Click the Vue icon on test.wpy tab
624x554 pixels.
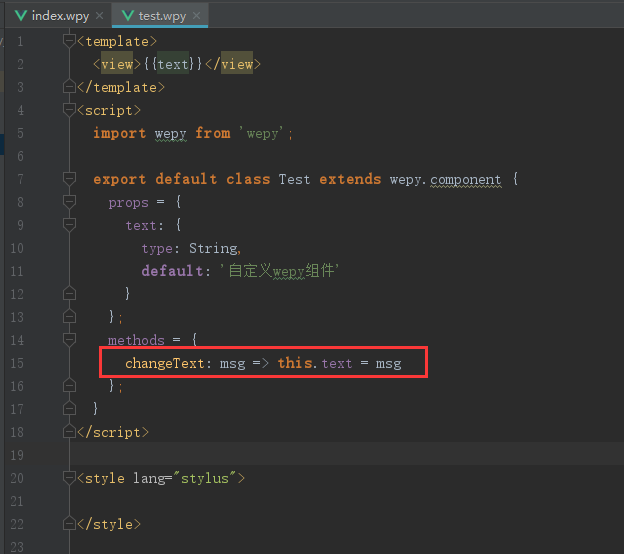click(128, 16)
